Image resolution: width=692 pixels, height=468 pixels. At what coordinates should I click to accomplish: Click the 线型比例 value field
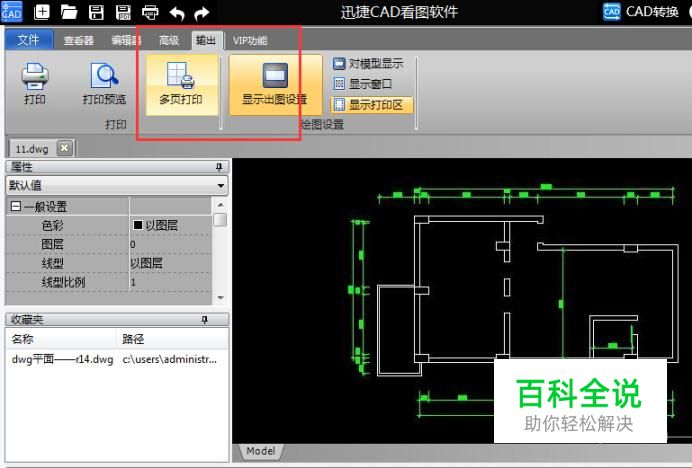170,282
